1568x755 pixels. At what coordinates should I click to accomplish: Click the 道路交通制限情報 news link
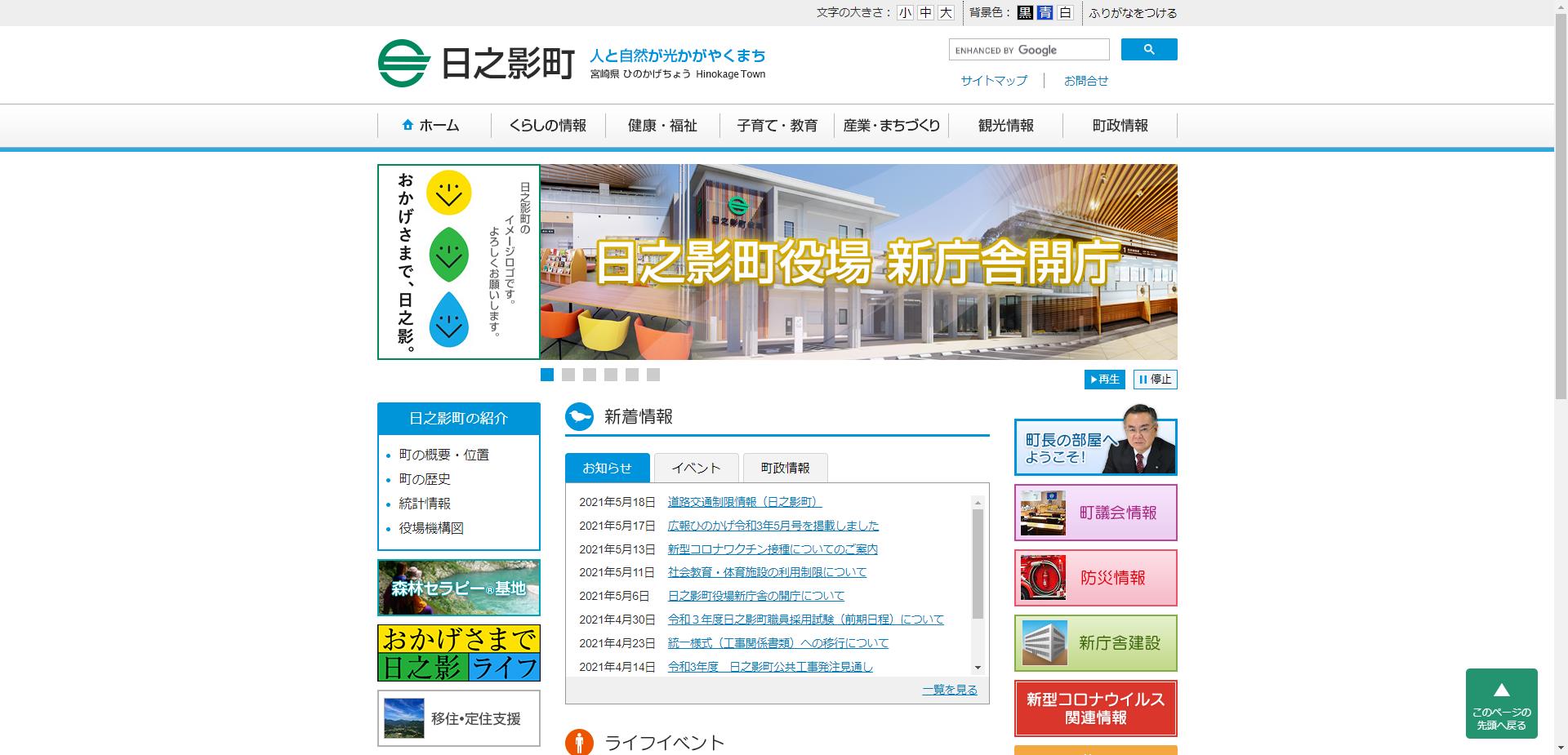coord(743,502)
